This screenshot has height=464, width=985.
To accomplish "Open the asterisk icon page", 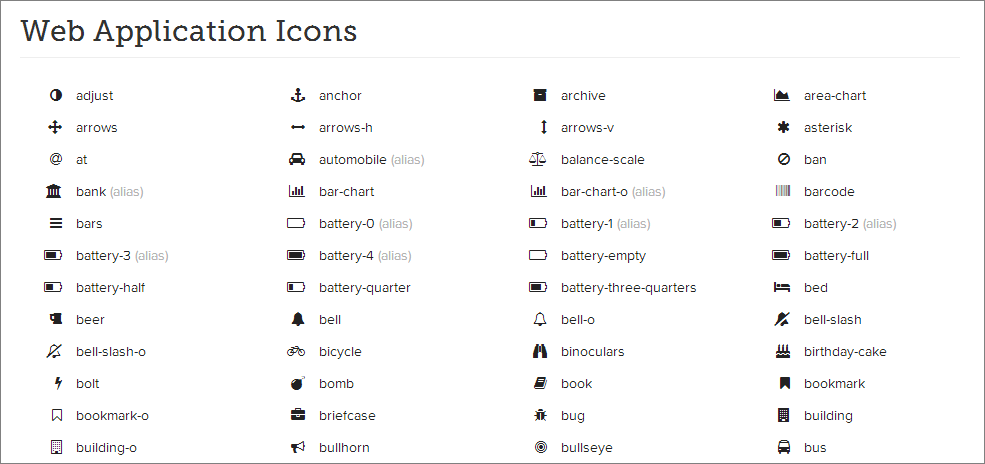I will (x=783, y=127).
